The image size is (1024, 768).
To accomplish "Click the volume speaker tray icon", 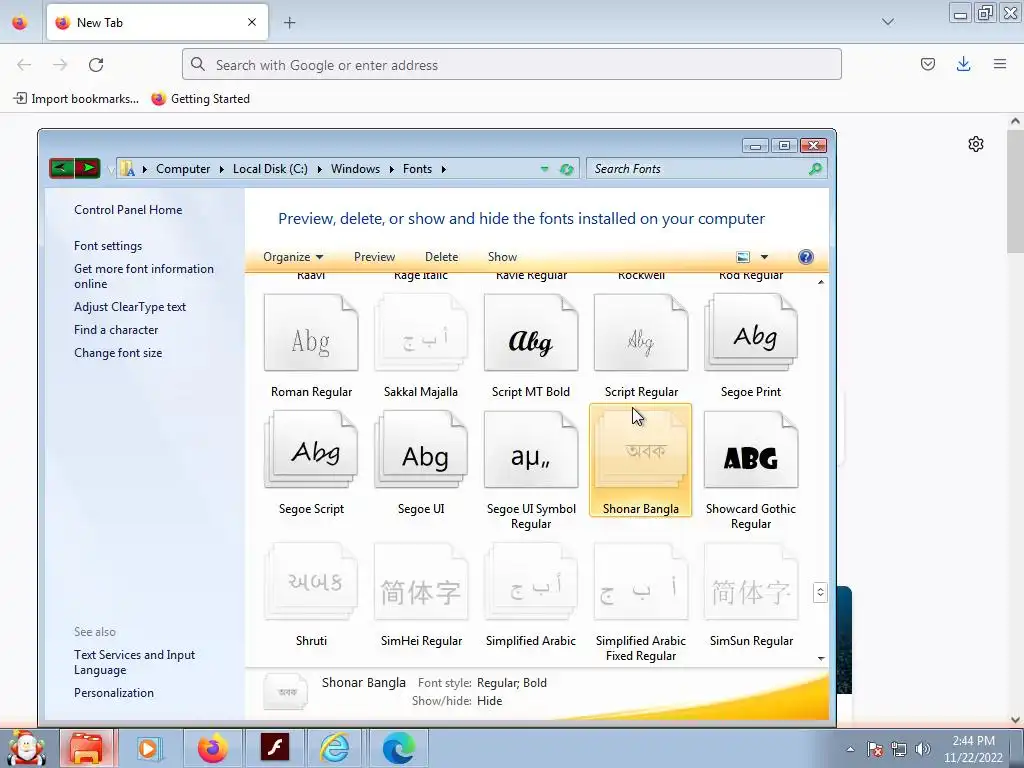I will click(x=922, y=749).
